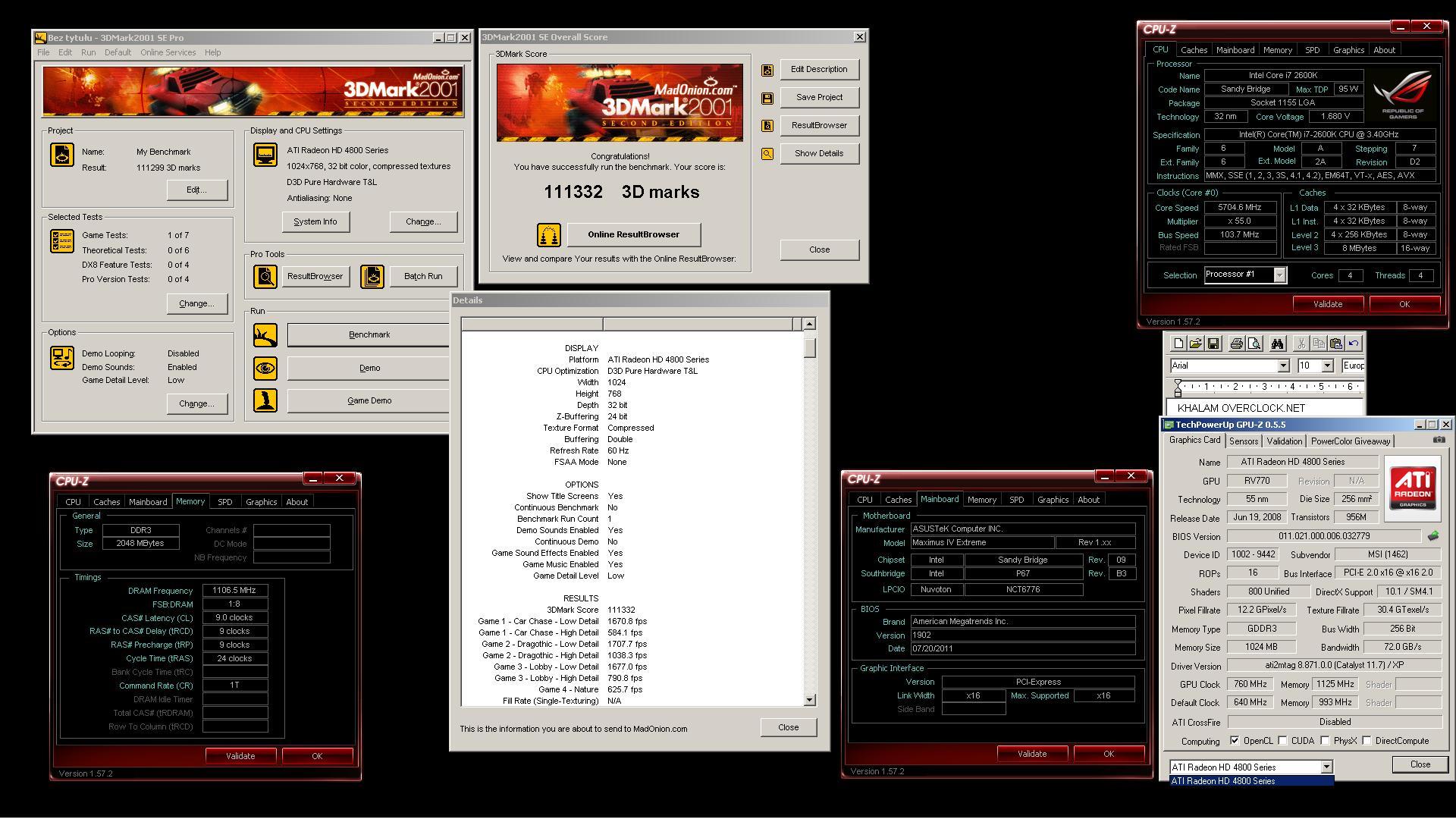Click the WordPad ruler indent marker
Screen dimensions: 1456x819
pyautogui.click(x=1178, y=389)
